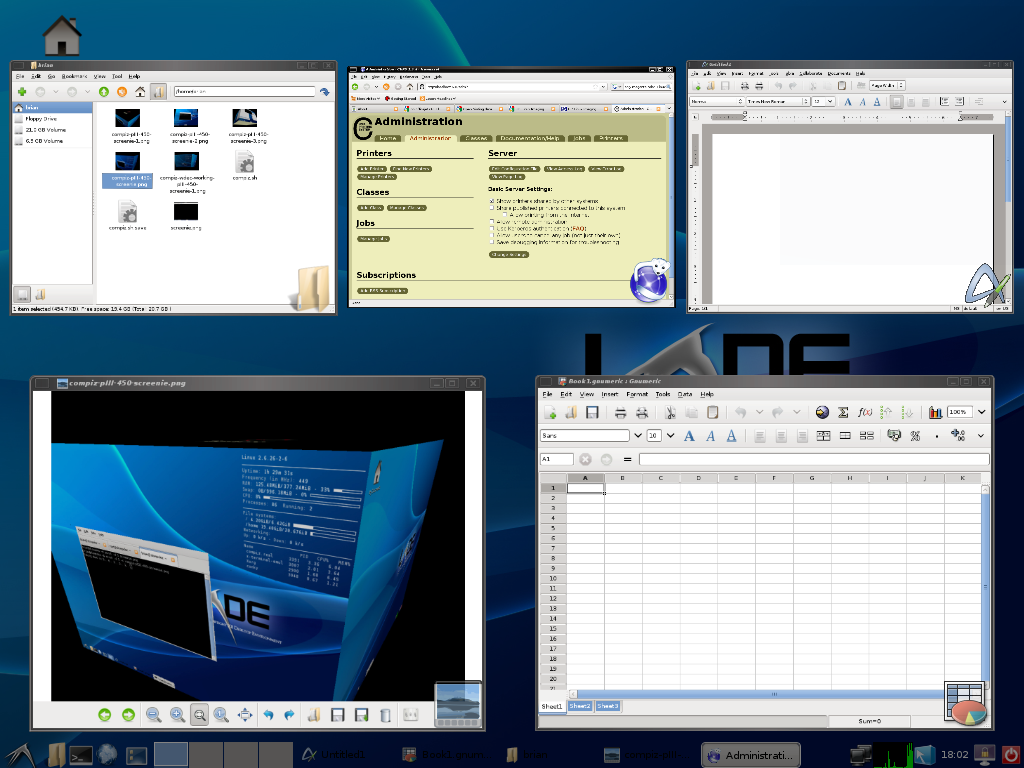This screenshot has height=768, width=1024.
Task: Click the Change Settings button on CUPS page
Action: 509,255
